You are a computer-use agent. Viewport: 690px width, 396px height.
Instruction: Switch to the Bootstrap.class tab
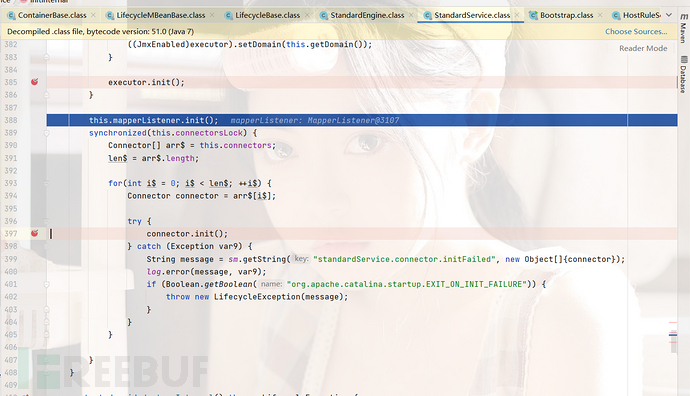pos(566,15)
